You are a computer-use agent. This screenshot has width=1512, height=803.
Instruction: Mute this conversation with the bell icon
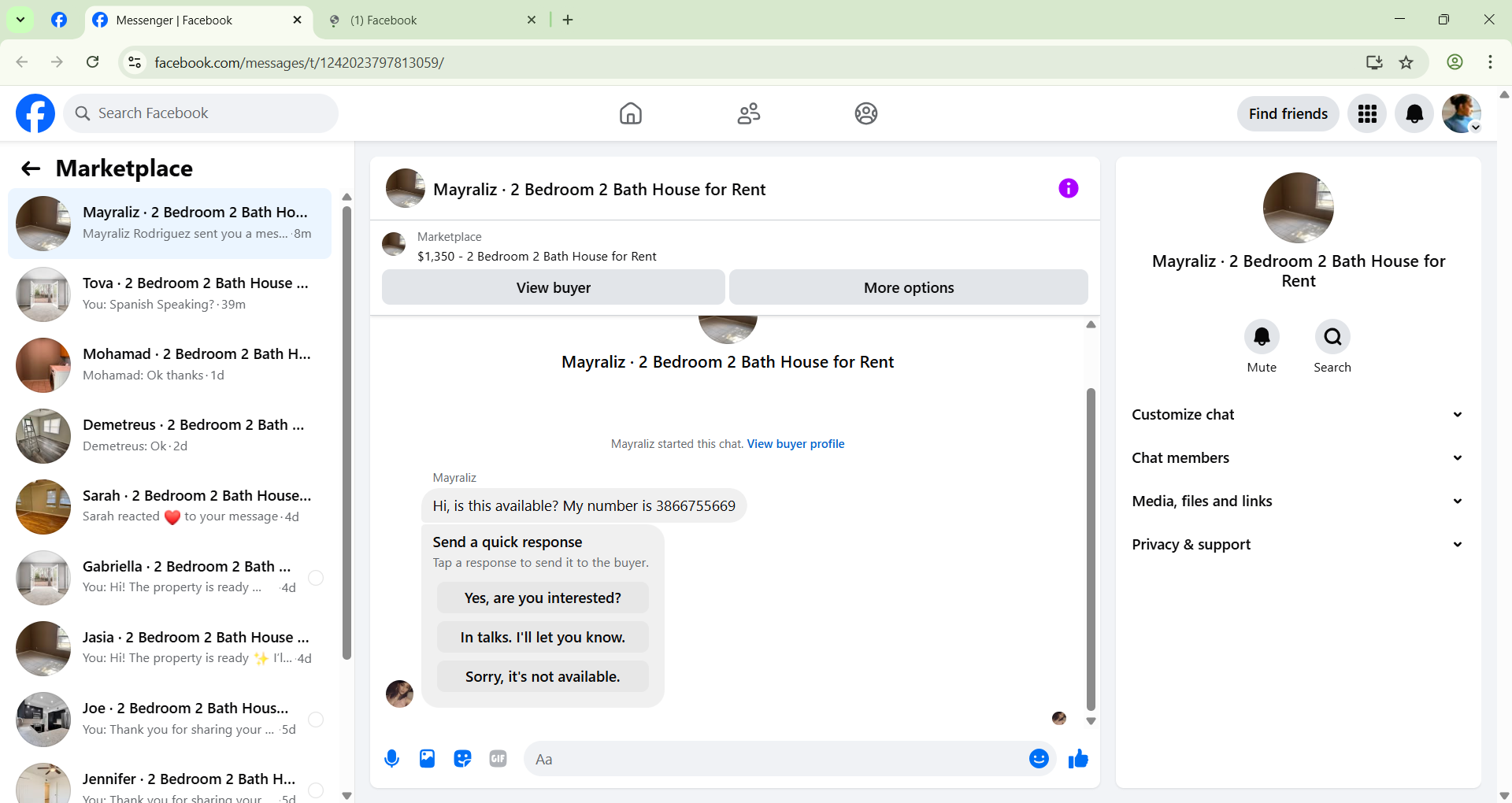tap(1262, 337)
